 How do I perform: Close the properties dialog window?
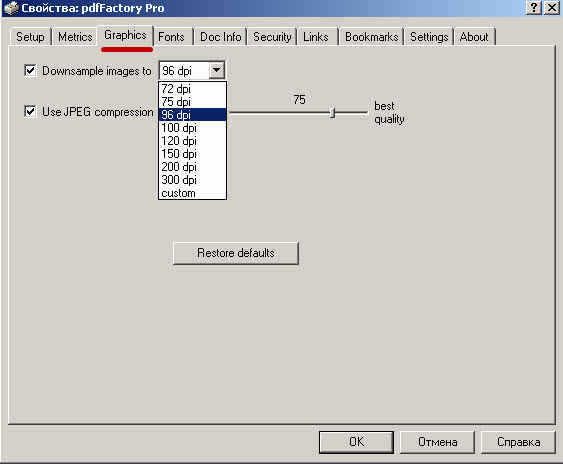pyautogui.click(x=552, y=8)
